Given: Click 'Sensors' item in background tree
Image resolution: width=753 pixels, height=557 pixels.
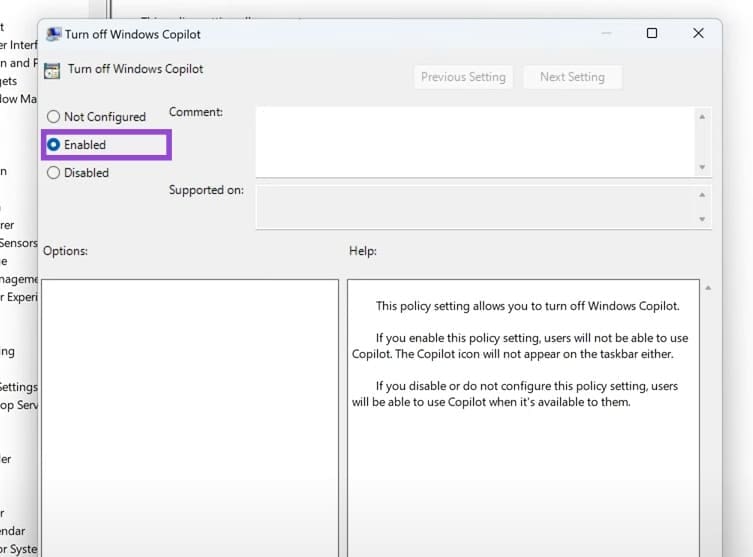Looking at the screenshot, I should point(18,243).
